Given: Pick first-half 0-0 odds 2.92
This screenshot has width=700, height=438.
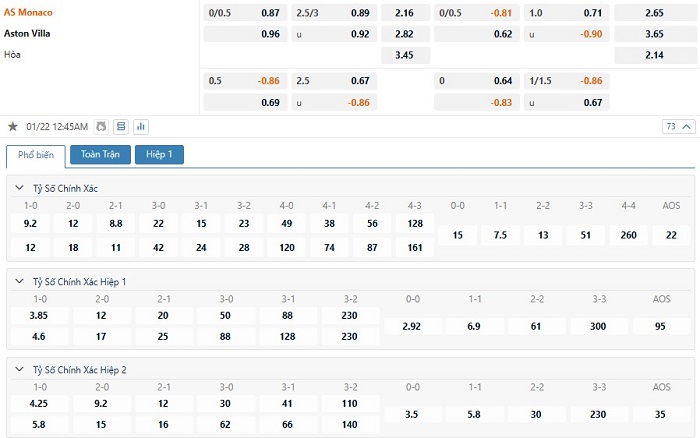Looking at the screenshot, I should click(x=412, y=327).
